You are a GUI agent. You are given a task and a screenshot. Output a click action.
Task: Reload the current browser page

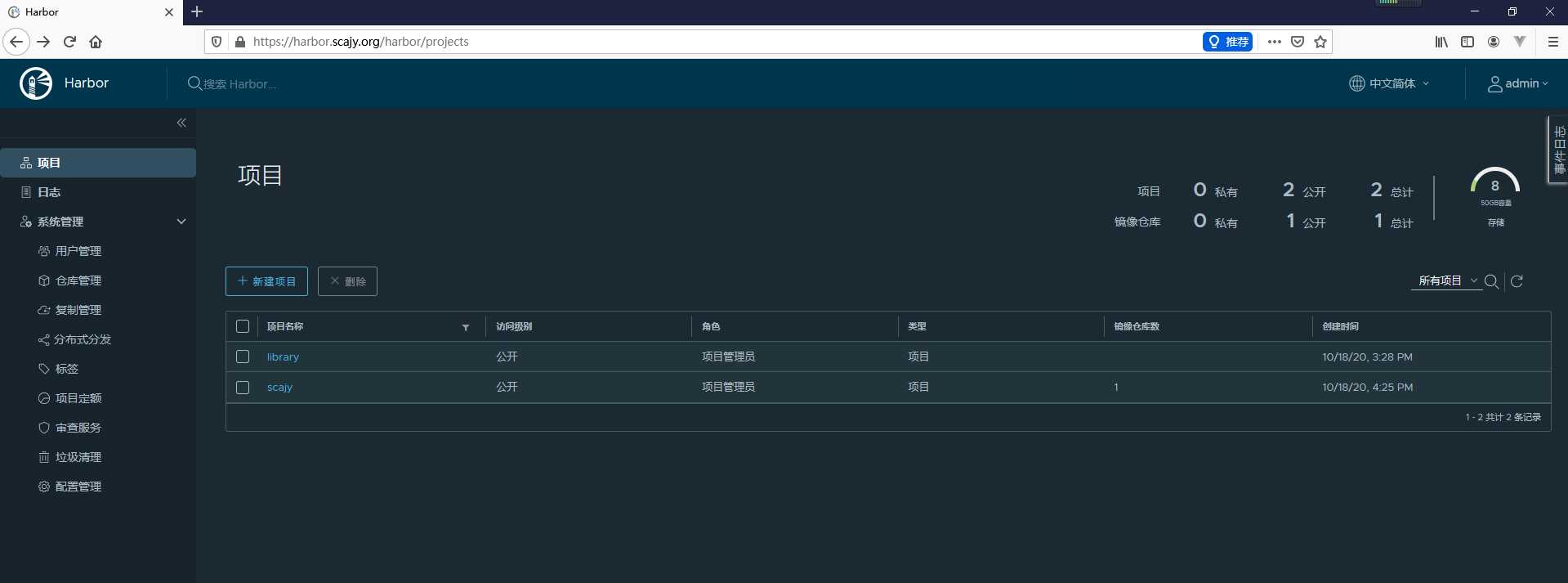tap(70, 42)
